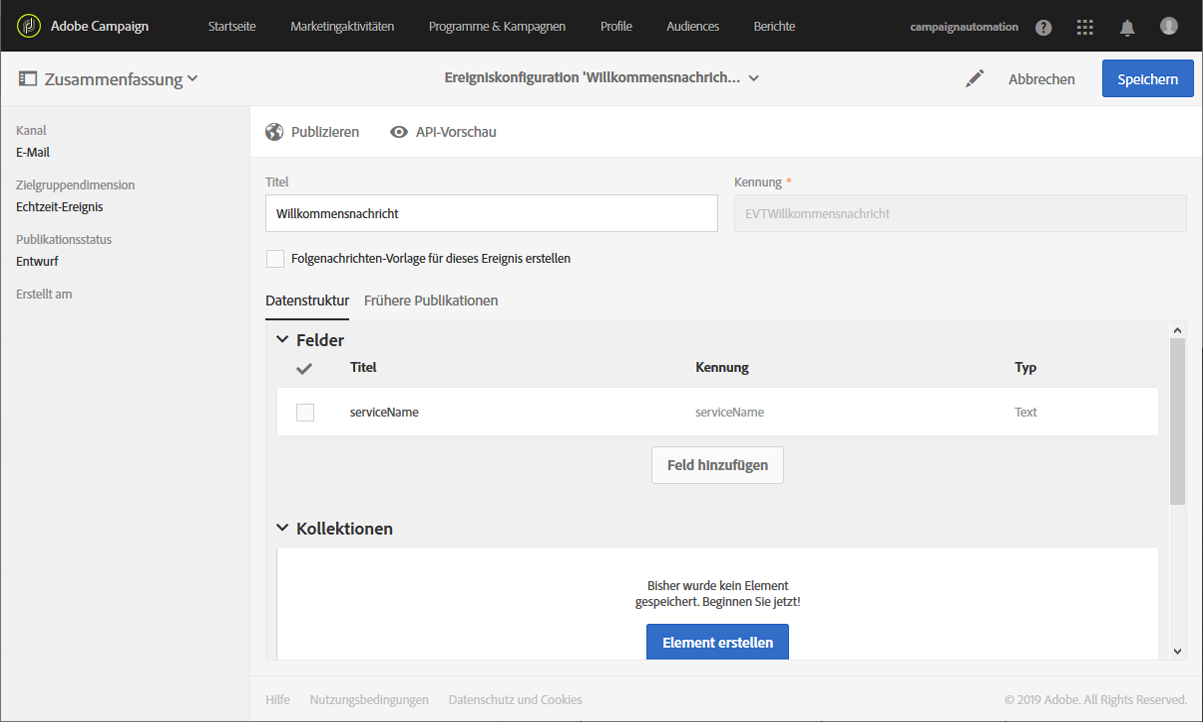Screen dimensions: 1203x722
Task: Enable Folgenachrichten-Vorlage checkbox
Action: pyautogui.click(x=275, y=259)
